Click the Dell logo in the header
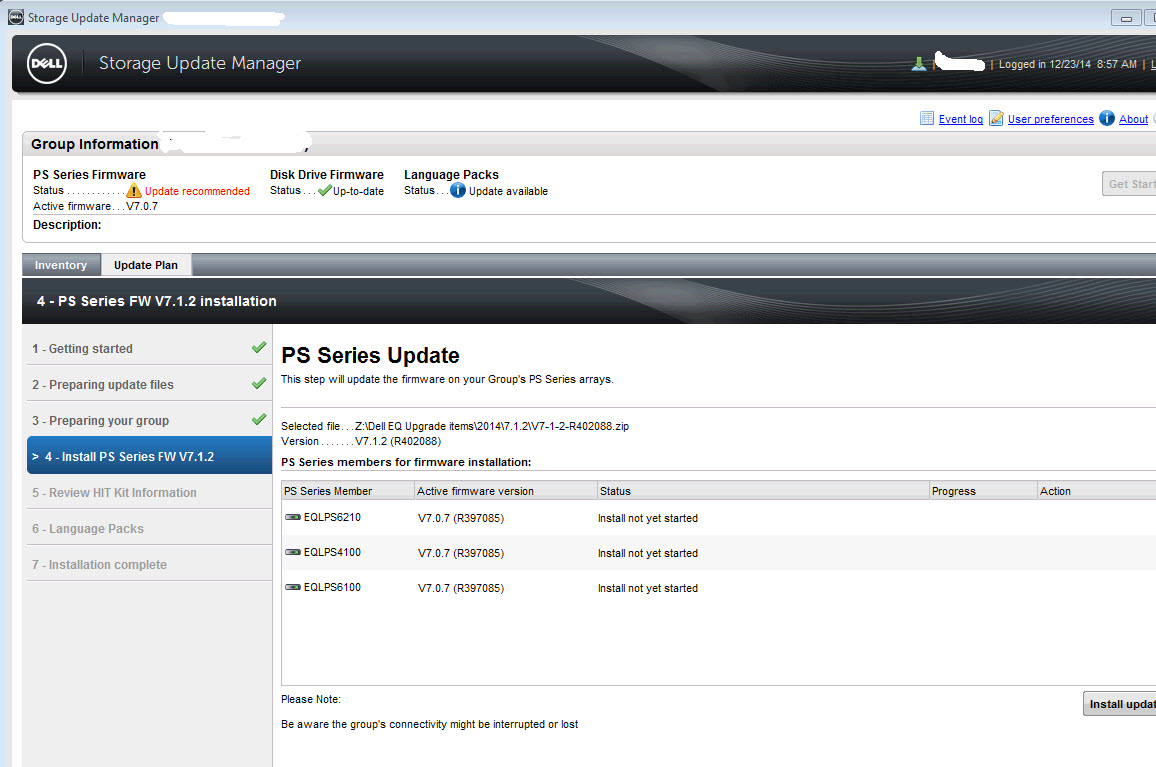 tap(46, 63)
